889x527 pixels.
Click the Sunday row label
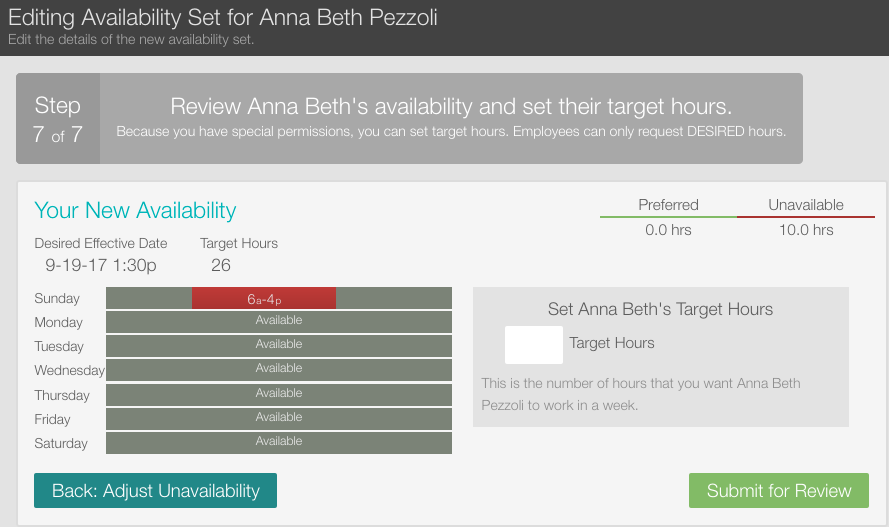[57, 298]
